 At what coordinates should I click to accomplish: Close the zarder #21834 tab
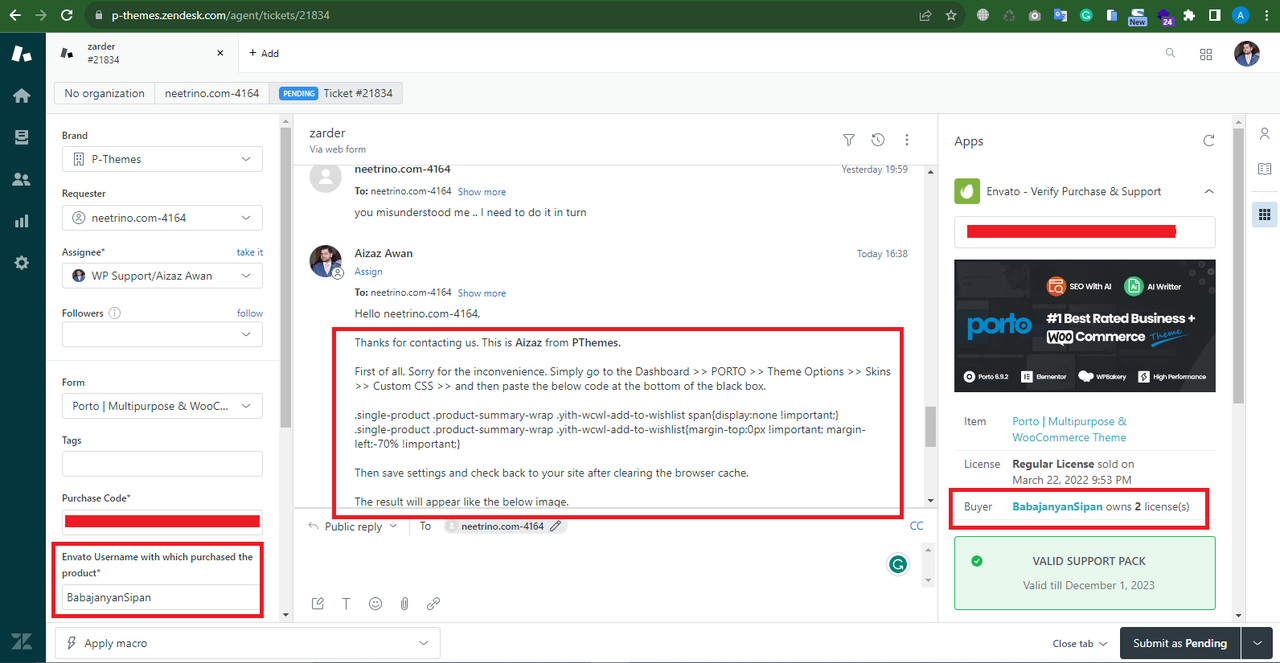[x=221, y=53]
